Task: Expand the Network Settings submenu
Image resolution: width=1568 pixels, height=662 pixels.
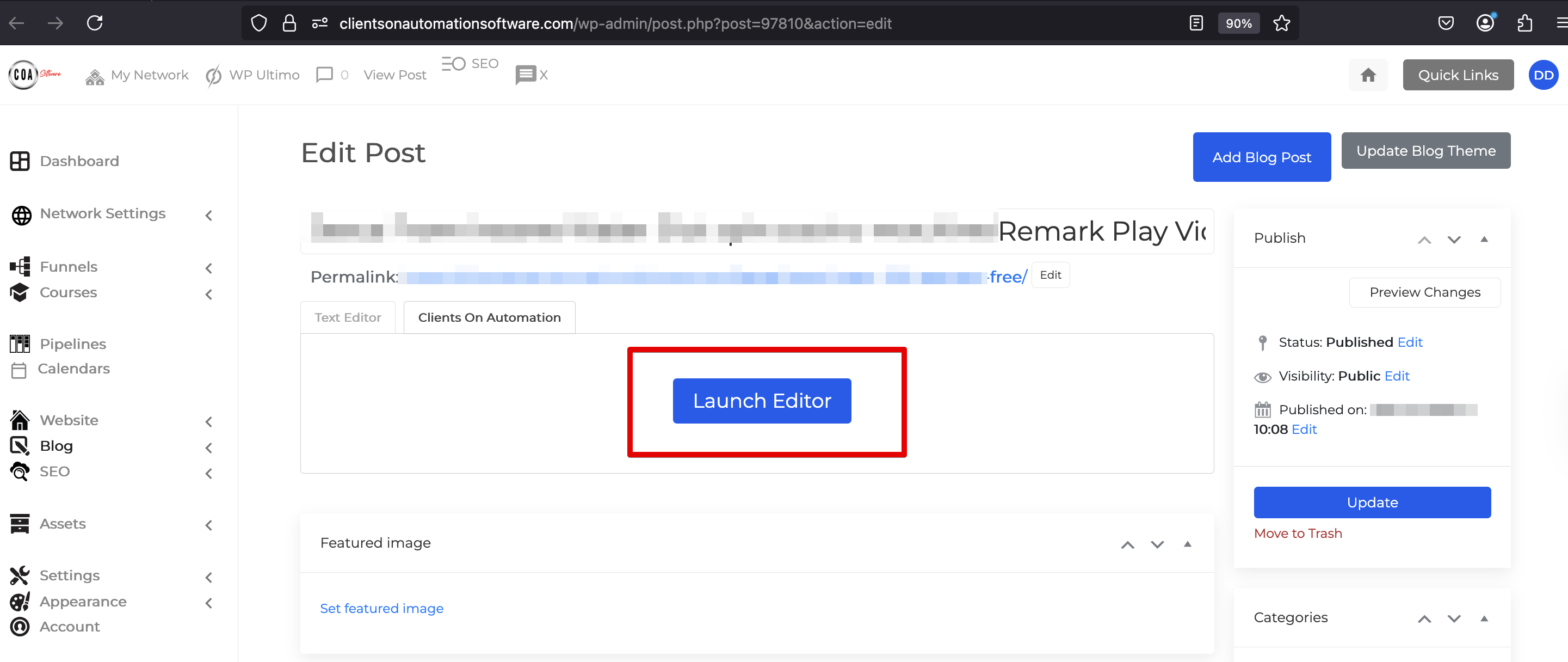Action: pos(209,215)
